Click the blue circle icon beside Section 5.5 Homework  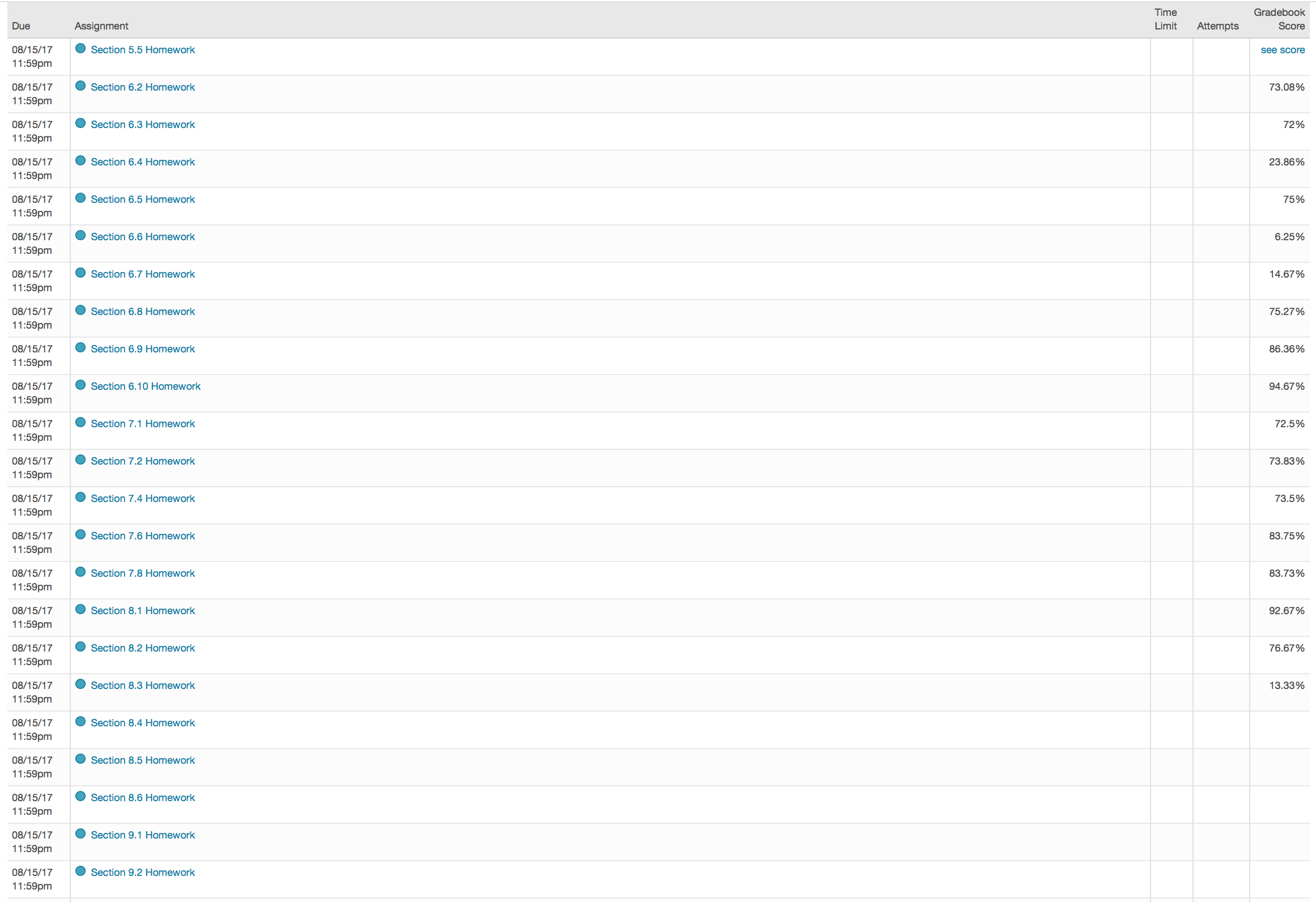(80, 49)
